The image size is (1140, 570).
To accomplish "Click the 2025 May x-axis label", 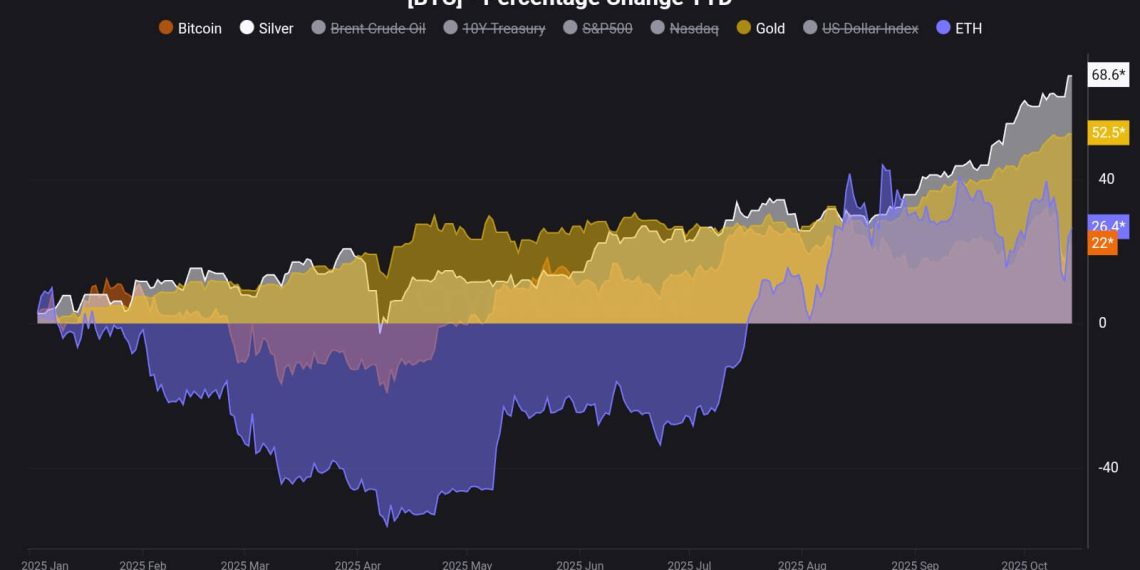I will coord(468,565).
